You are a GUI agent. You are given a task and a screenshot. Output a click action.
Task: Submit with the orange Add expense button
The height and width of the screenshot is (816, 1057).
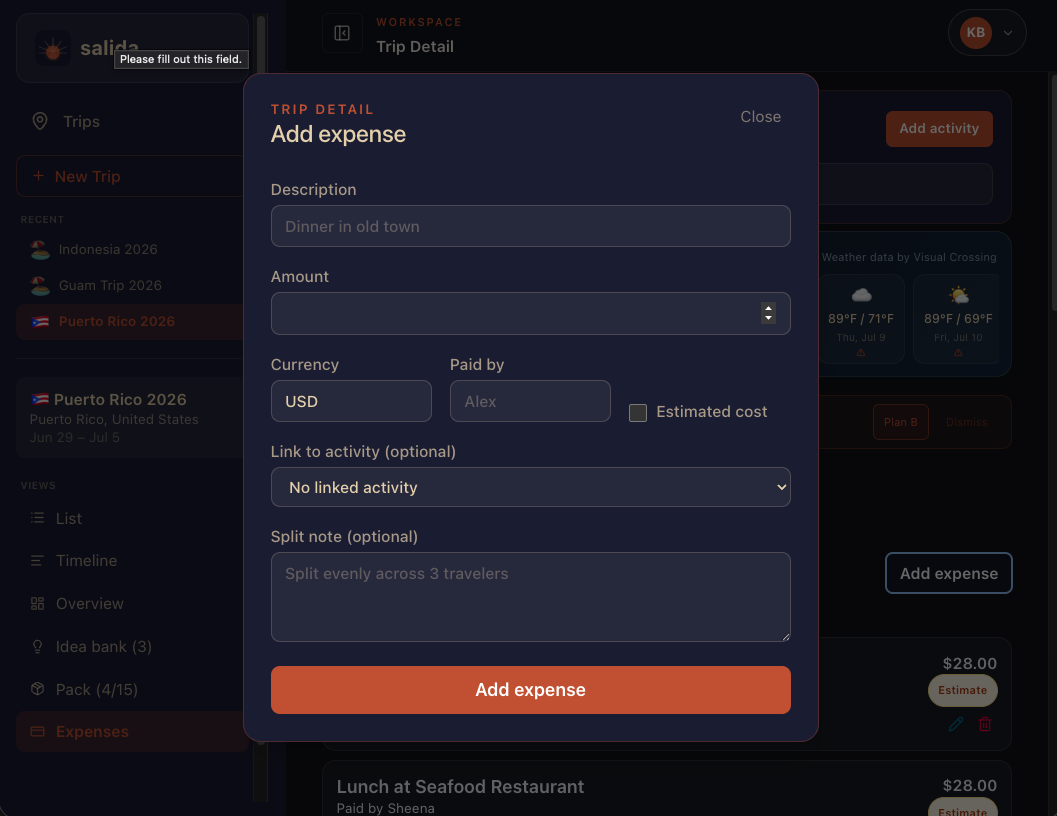(531, 690)
